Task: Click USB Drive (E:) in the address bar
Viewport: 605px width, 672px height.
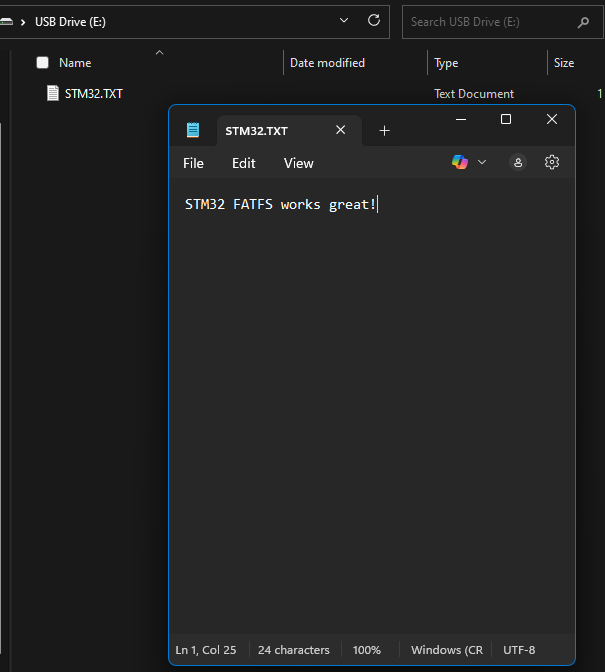Action: (70, 22)
